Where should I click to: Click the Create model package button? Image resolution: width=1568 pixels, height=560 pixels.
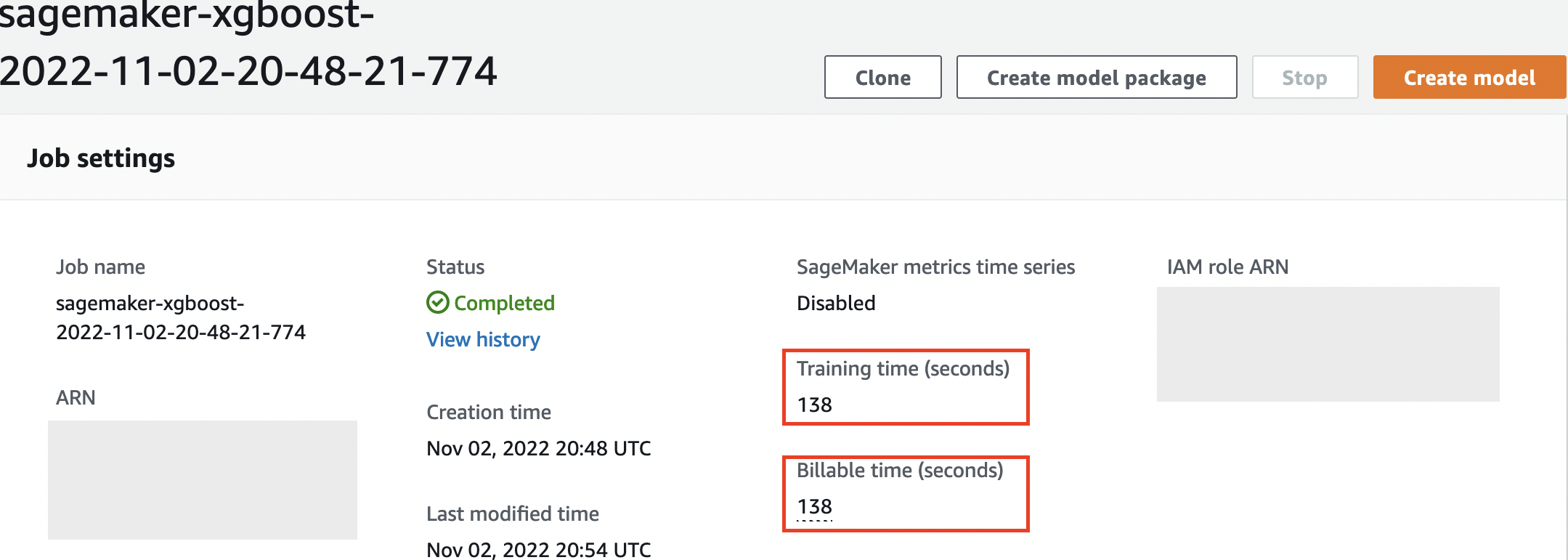(1095, 77)
